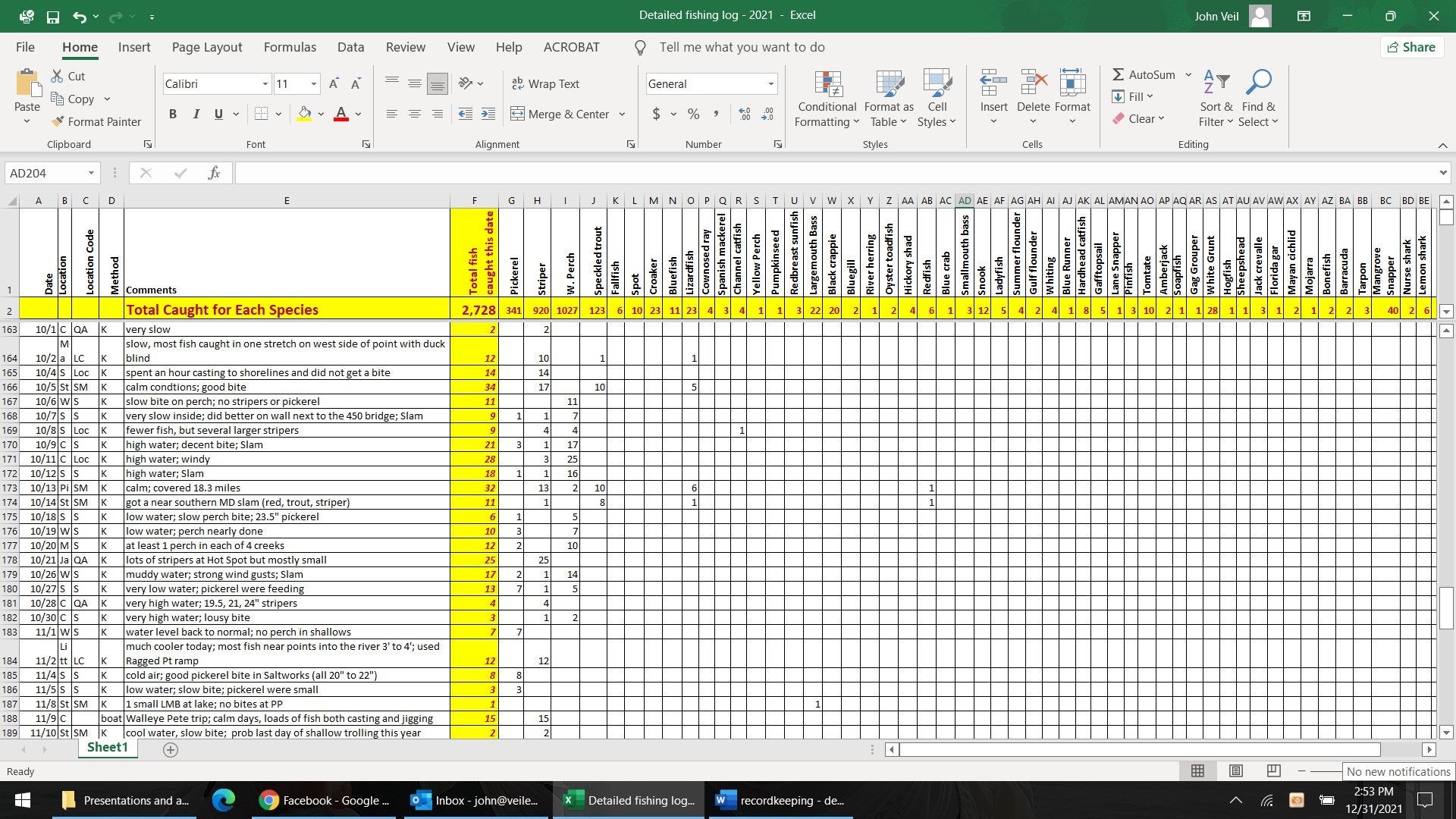Open the font name Calibri dropdown
This screenshot has height=819, width=1456.
265,83
